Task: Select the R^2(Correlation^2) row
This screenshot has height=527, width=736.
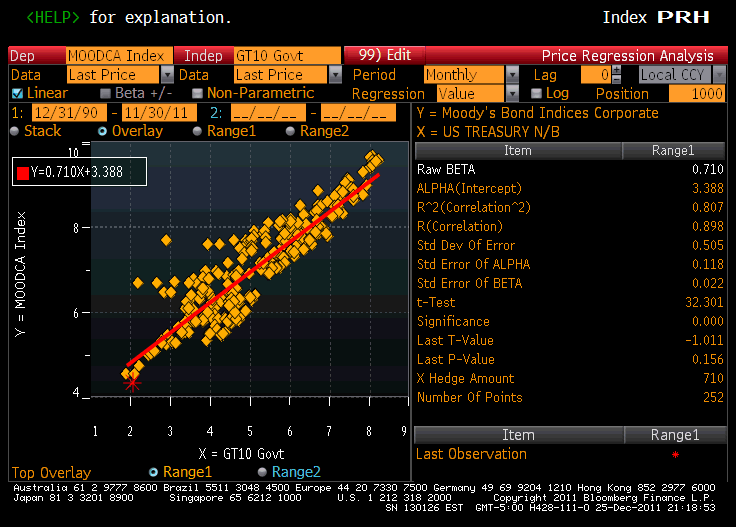Action: [x=570, y=207]
